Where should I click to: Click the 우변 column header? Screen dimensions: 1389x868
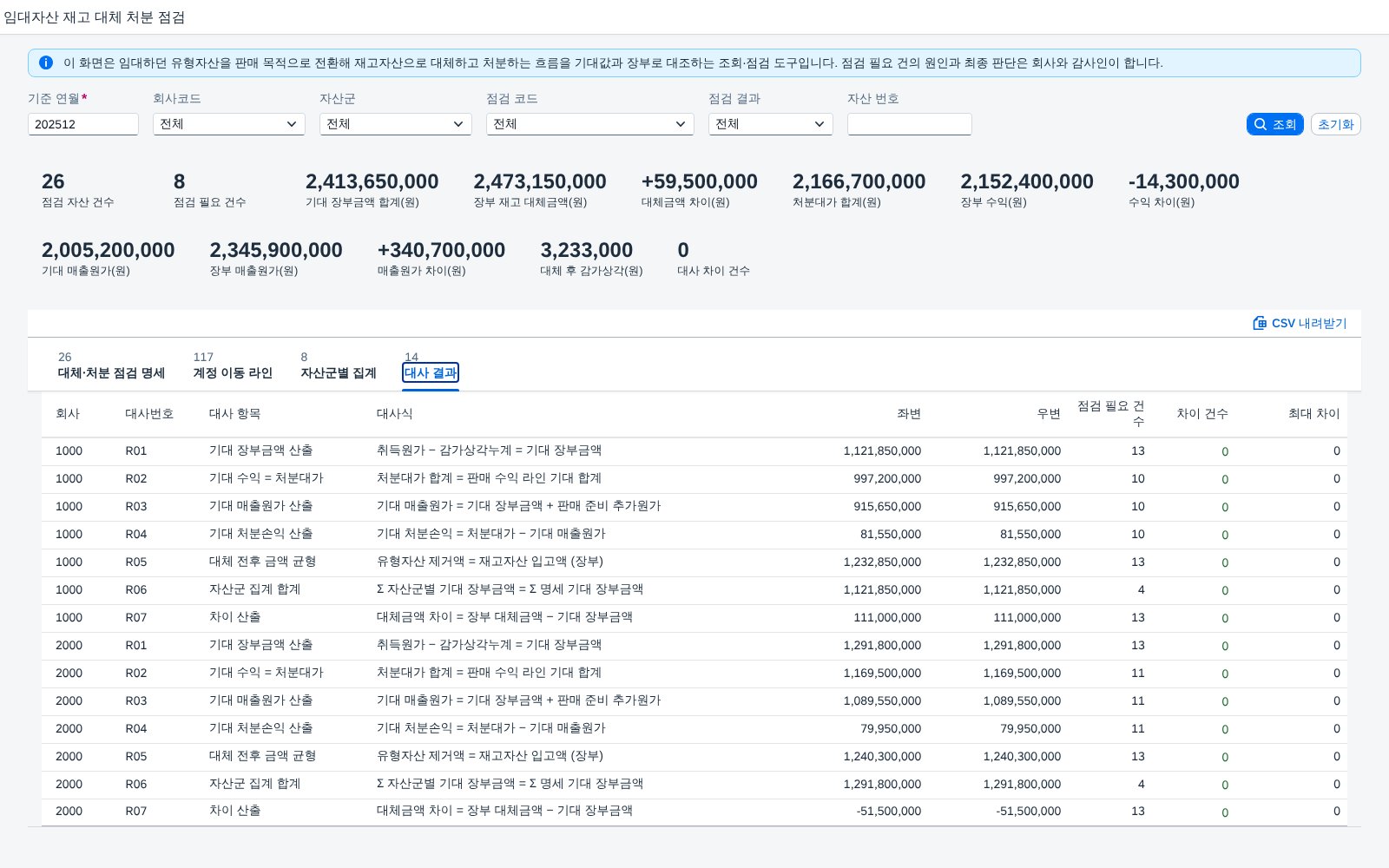coord(1049,414)
